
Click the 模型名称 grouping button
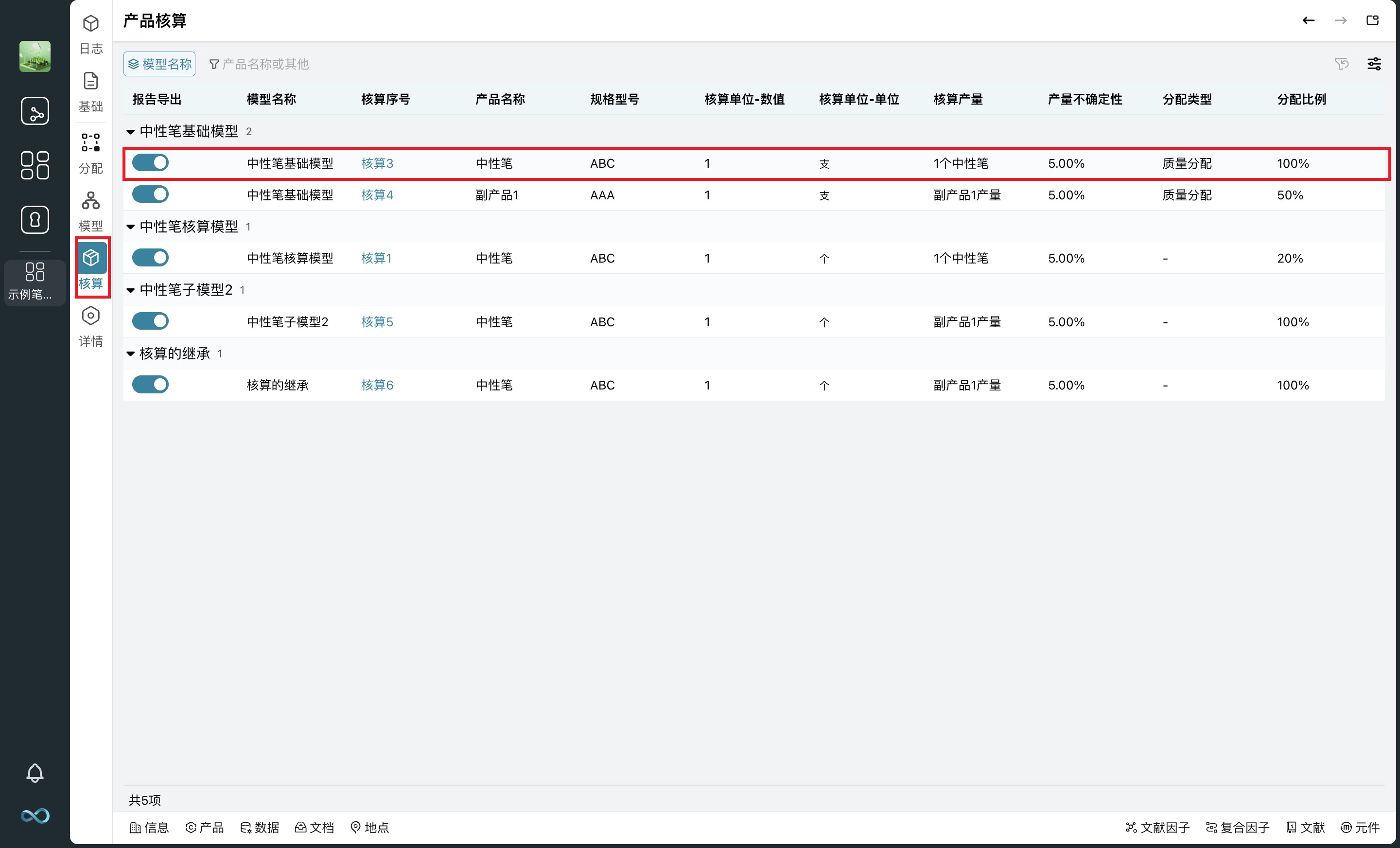point(159,64)
